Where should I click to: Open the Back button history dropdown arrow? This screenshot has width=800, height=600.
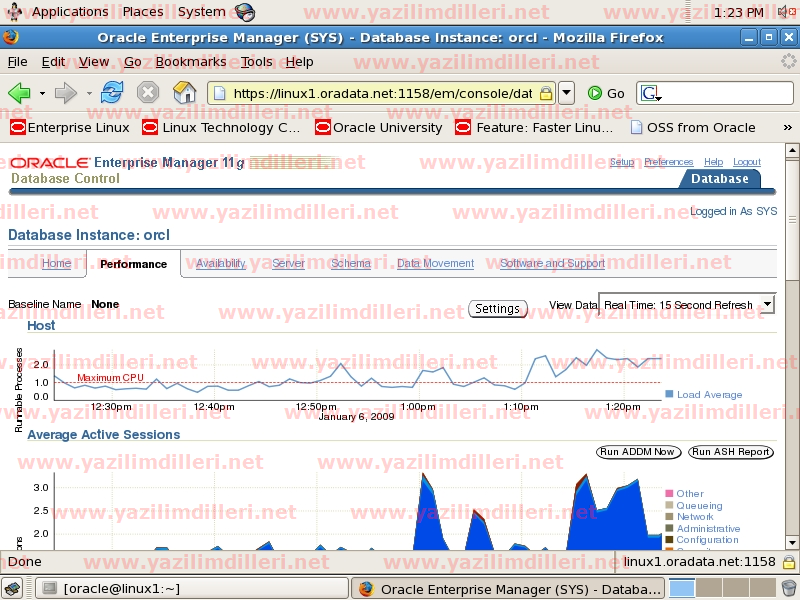42,93
